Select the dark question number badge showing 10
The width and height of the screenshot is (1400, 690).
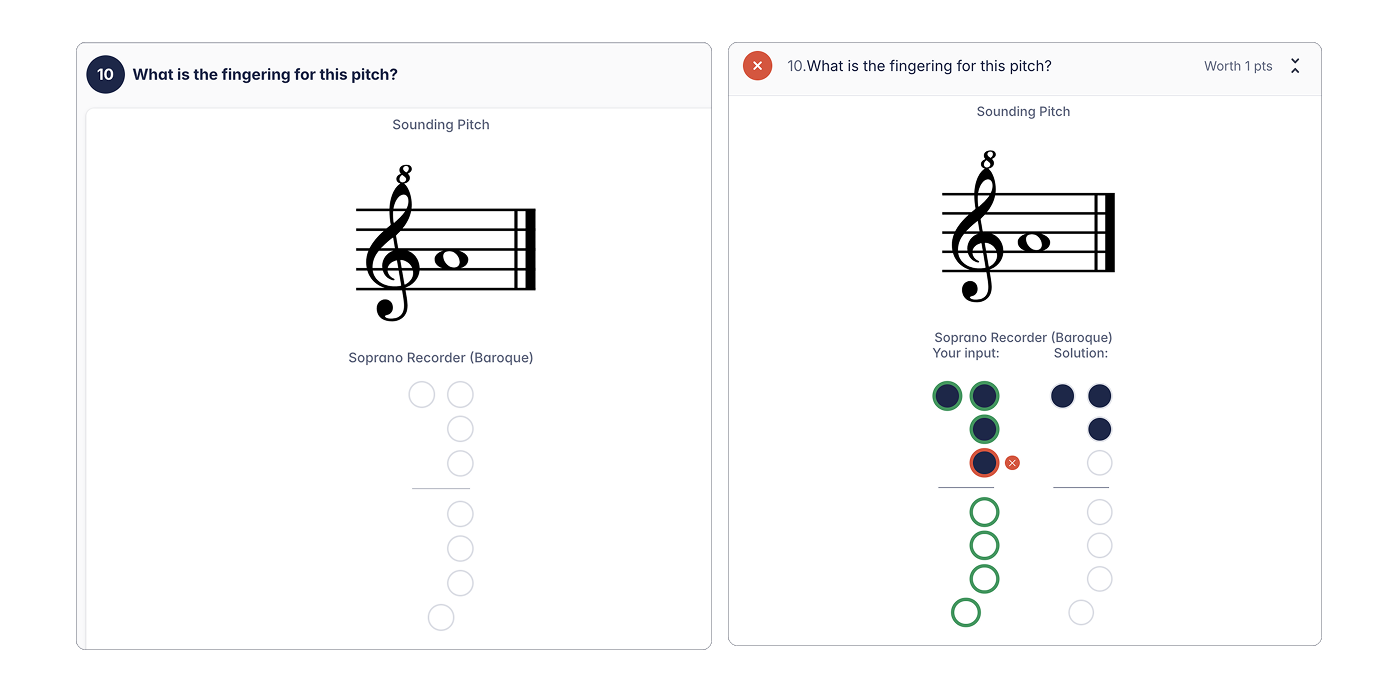(105, 74)
